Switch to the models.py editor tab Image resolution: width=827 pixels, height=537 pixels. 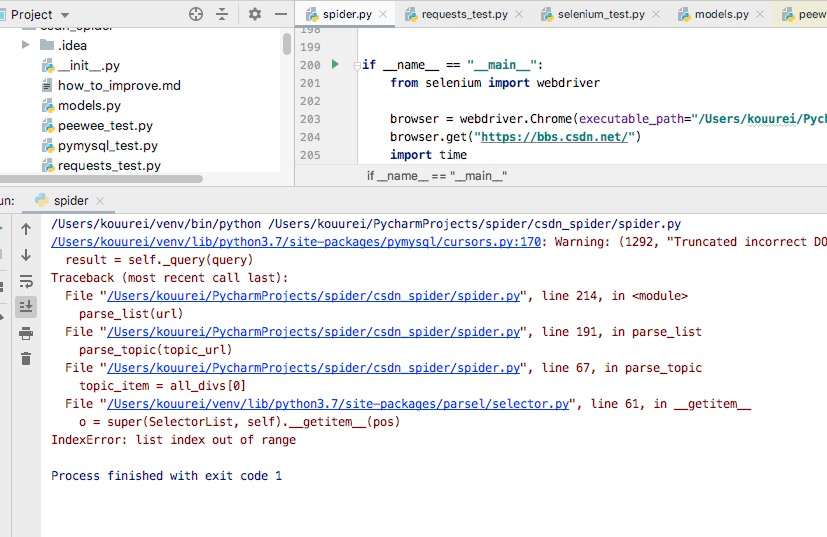tap(722, 14)
